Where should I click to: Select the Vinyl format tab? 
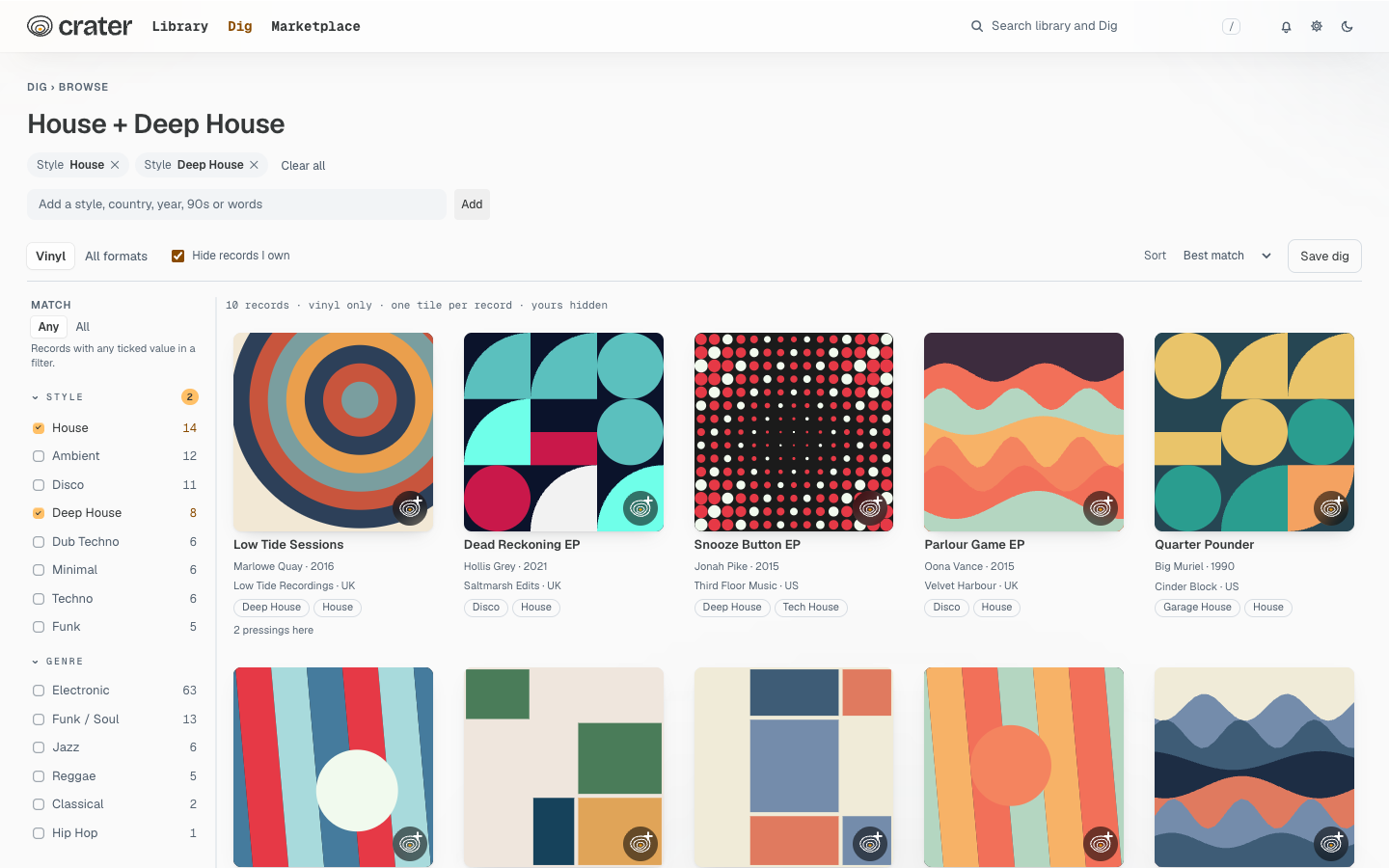click(x=51, y=257)
